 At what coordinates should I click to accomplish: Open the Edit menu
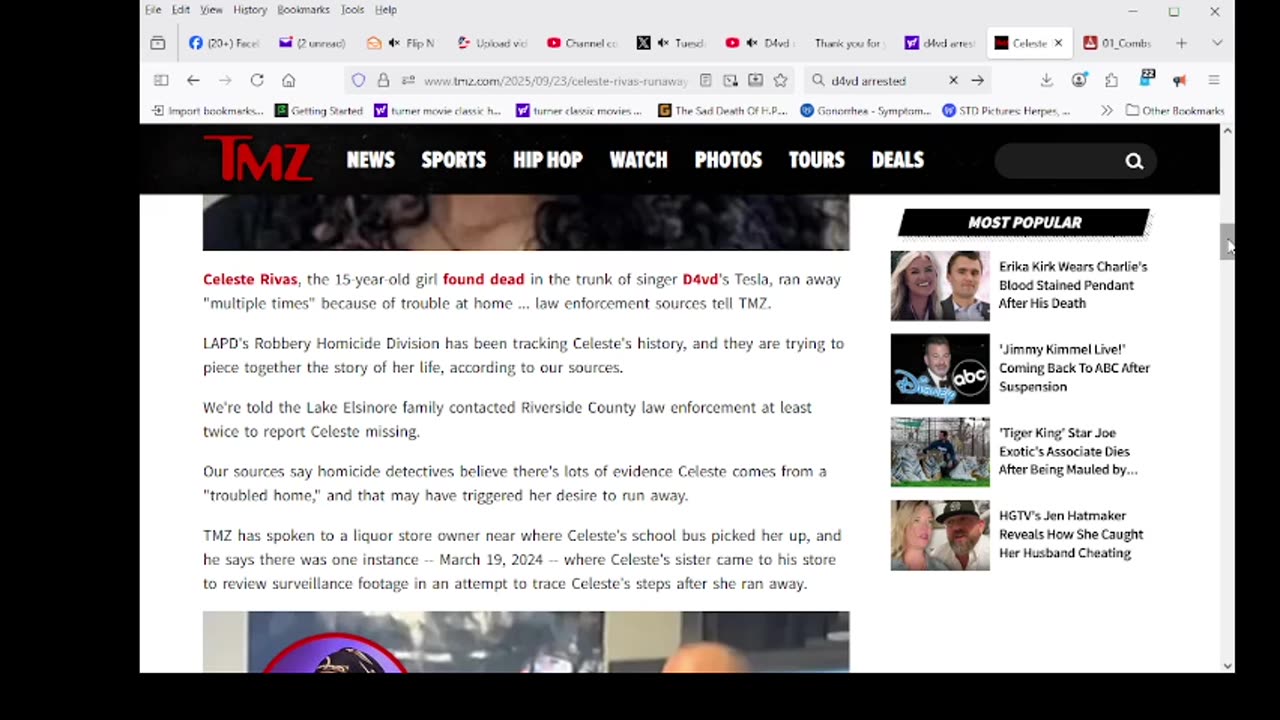[180, 10]
